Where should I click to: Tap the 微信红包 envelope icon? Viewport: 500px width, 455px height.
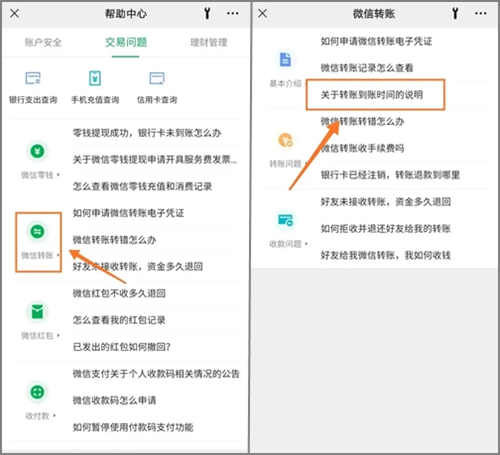point(37,312)
